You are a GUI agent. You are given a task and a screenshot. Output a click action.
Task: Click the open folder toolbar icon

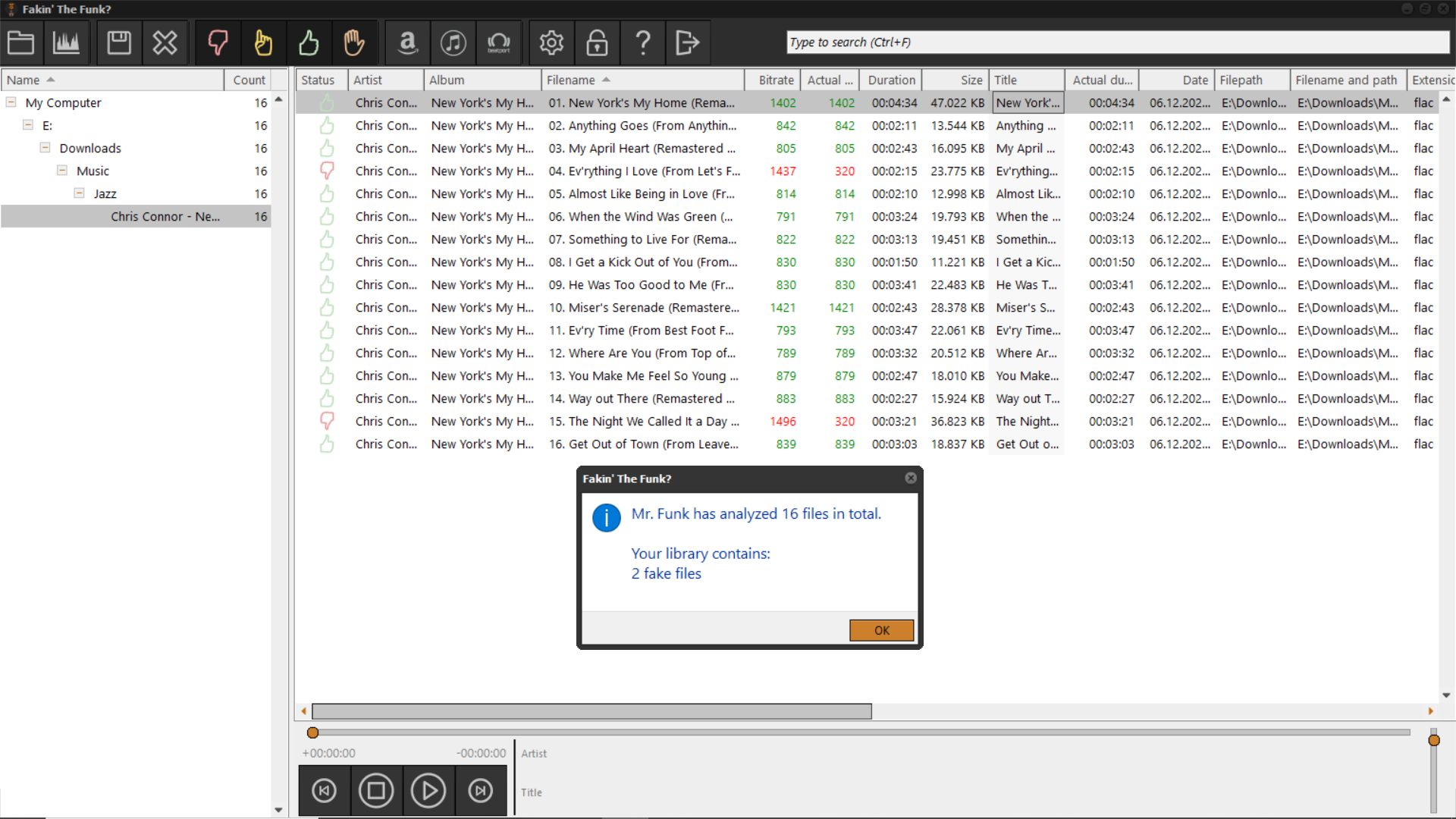coord(21,42)
